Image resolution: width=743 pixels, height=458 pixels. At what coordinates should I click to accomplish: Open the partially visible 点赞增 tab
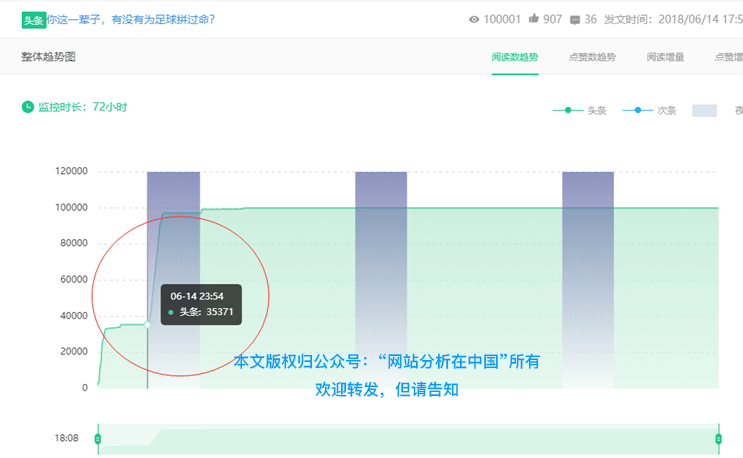(728, 57)
